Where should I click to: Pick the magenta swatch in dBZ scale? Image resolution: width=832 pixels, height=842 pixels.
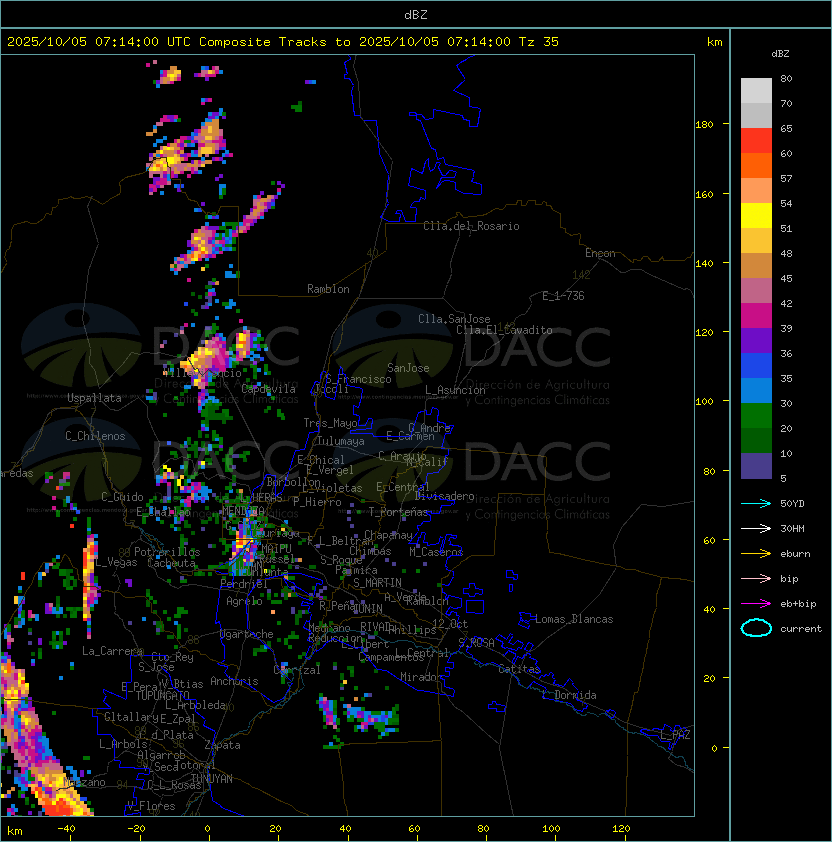(x=756, y=316)
